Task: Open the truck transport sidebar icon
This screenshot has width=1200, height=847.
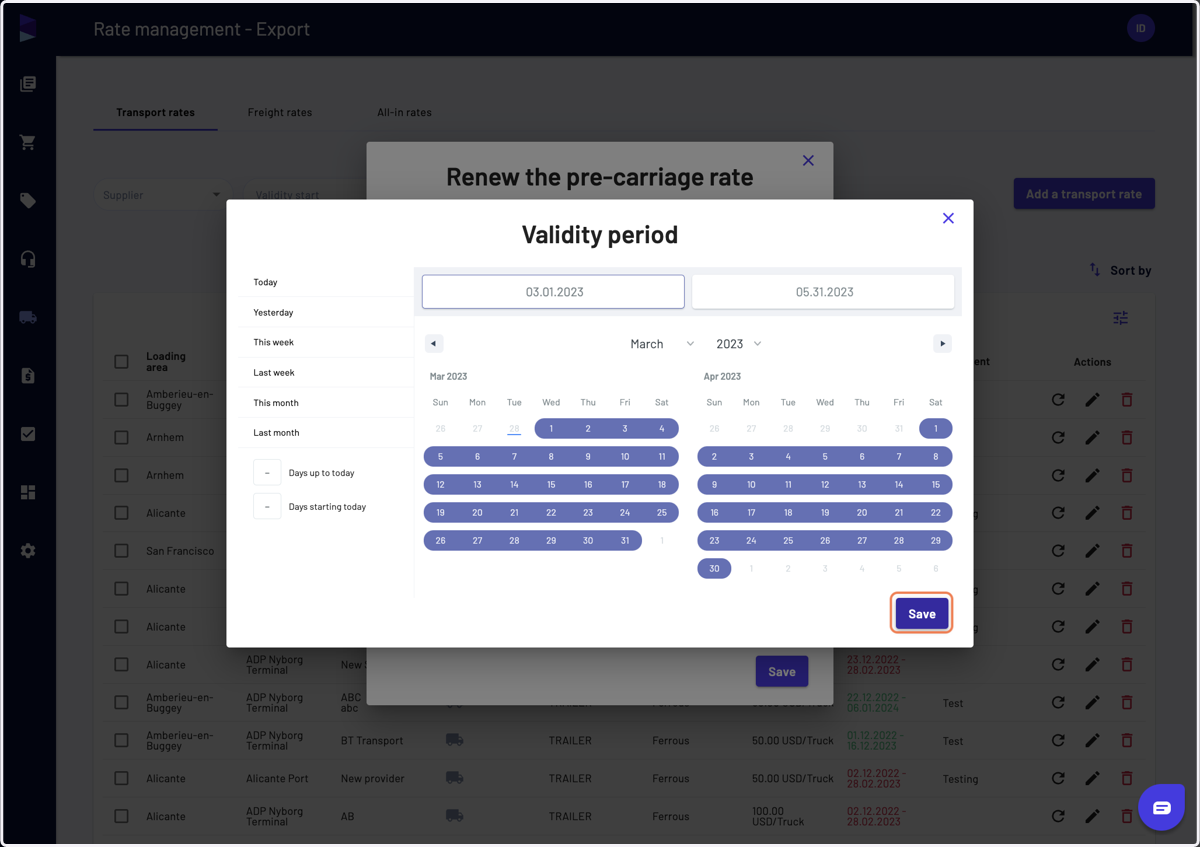Action: click(28, 317)
